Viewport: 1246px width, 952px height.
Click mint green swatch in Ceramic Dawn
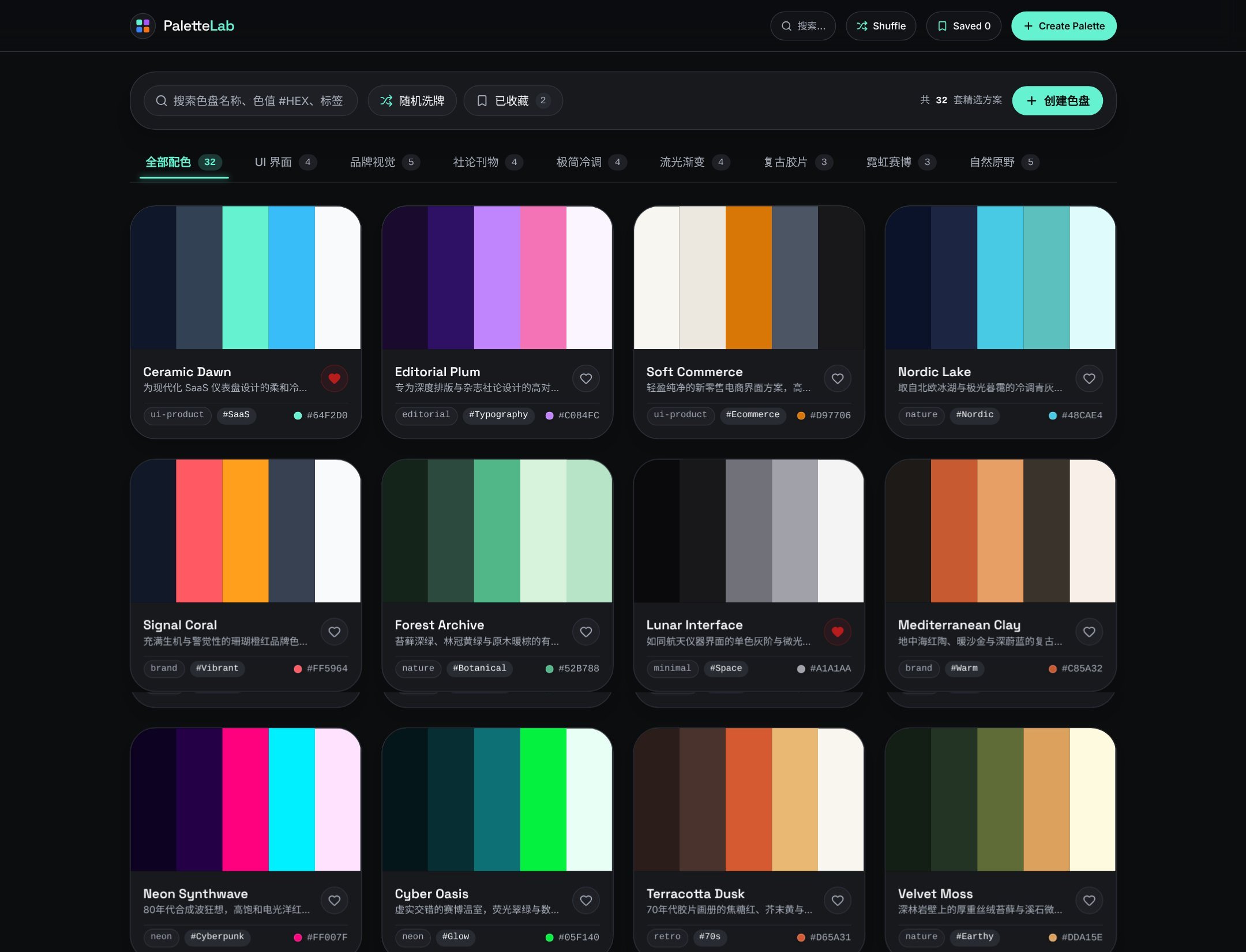tap(245, 278)
